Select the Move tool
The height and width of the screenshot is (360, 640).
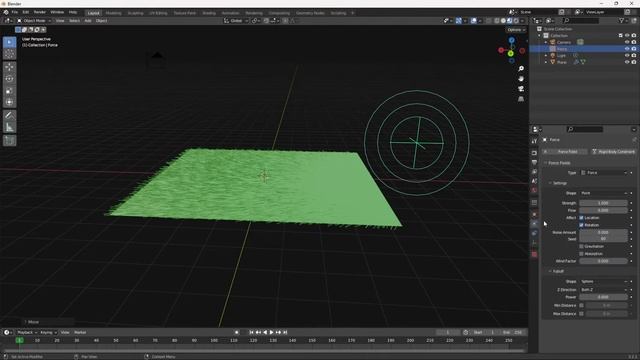[x=9, y=67]
